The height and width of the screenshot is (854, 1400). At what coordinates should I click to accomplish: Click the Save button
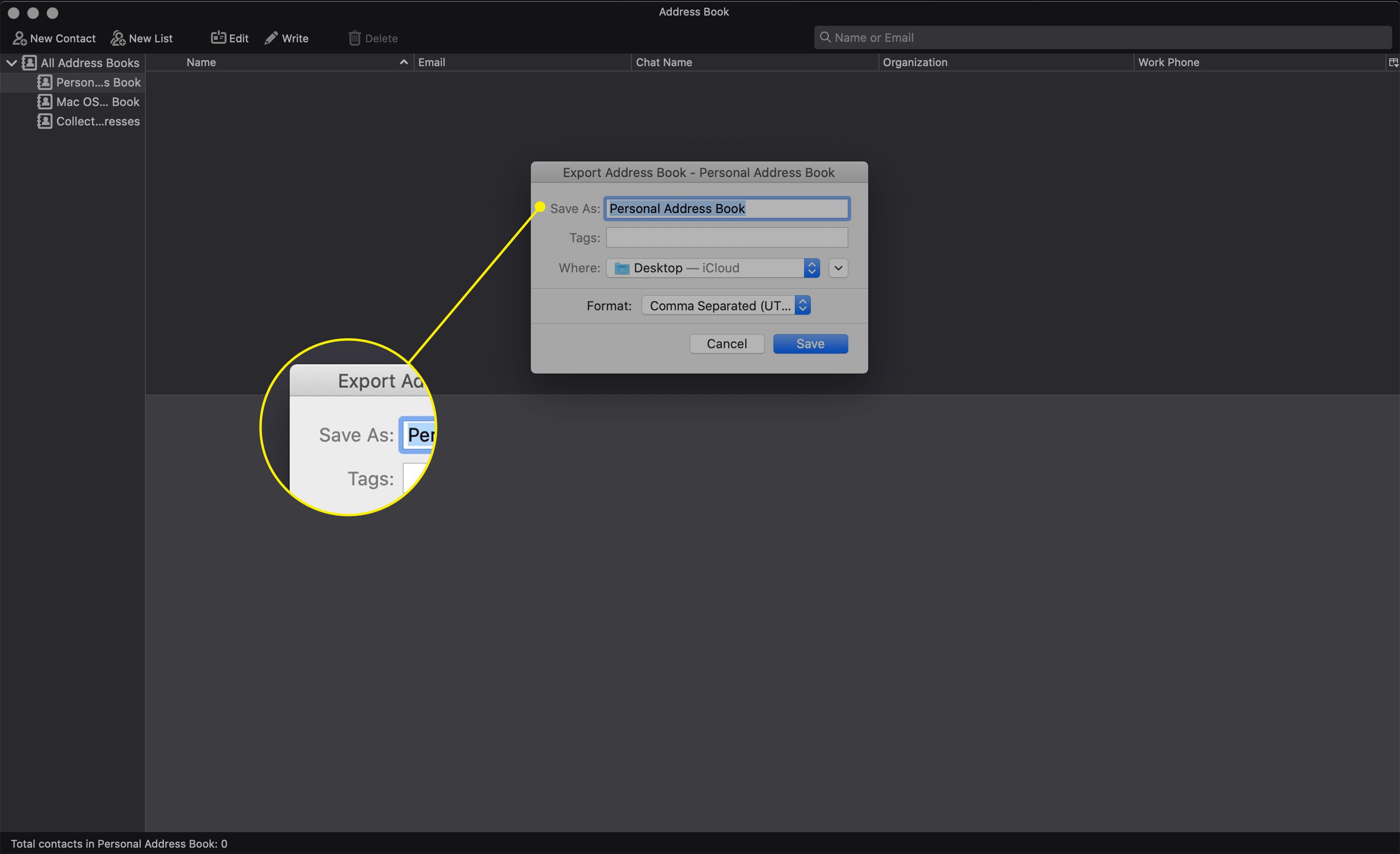click(810, 343)
